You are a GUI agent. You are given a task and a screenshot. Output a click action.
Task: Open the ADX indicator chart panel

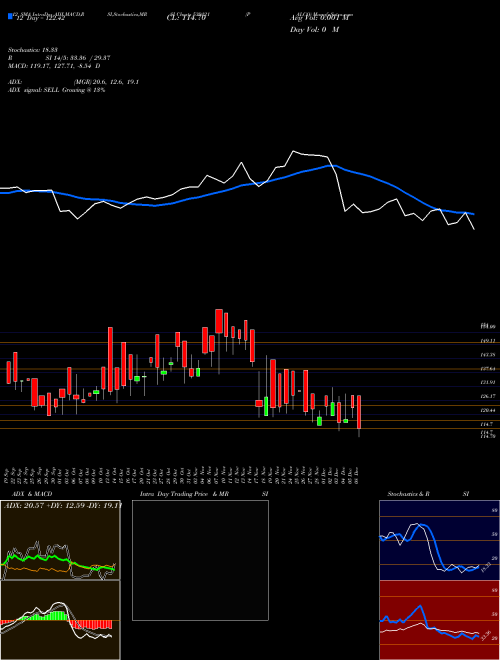pos(60,540)
